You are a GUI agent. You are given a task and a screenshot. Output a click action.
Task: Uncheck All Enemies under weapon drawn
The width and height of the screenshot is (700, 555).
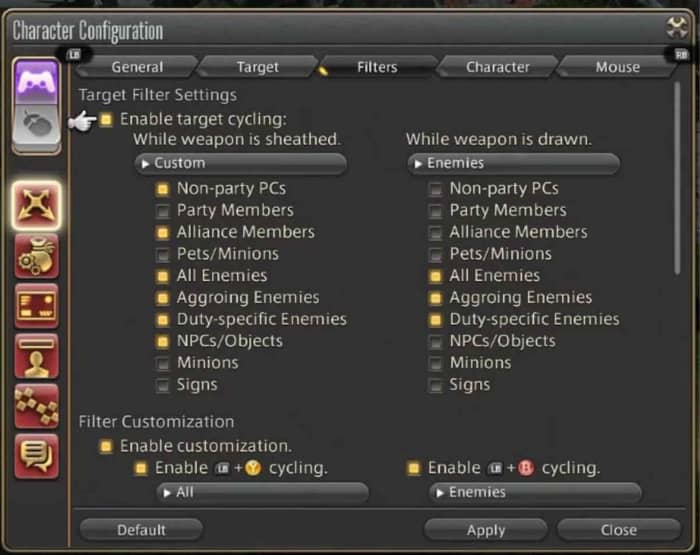(435, 276)
